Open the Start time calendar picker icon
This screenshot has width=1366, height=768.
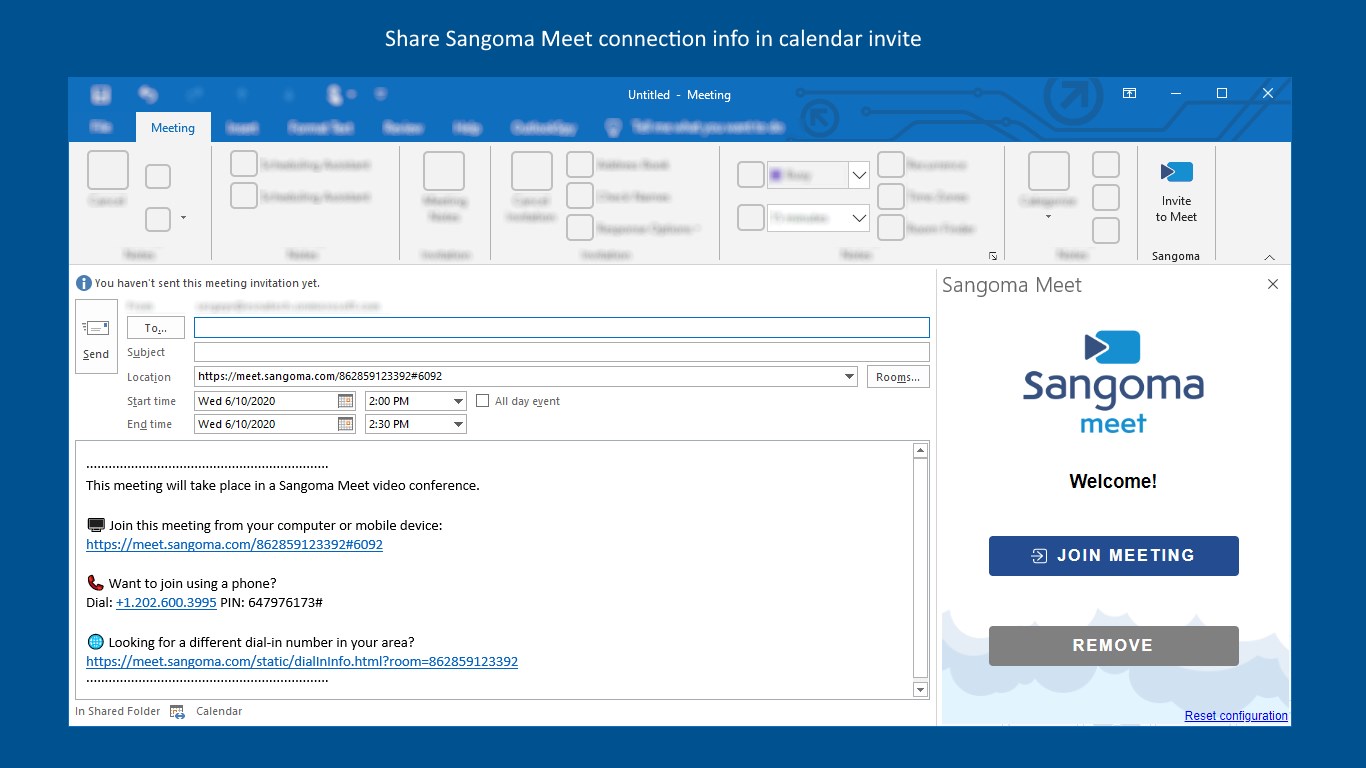[x=345, y=401]
